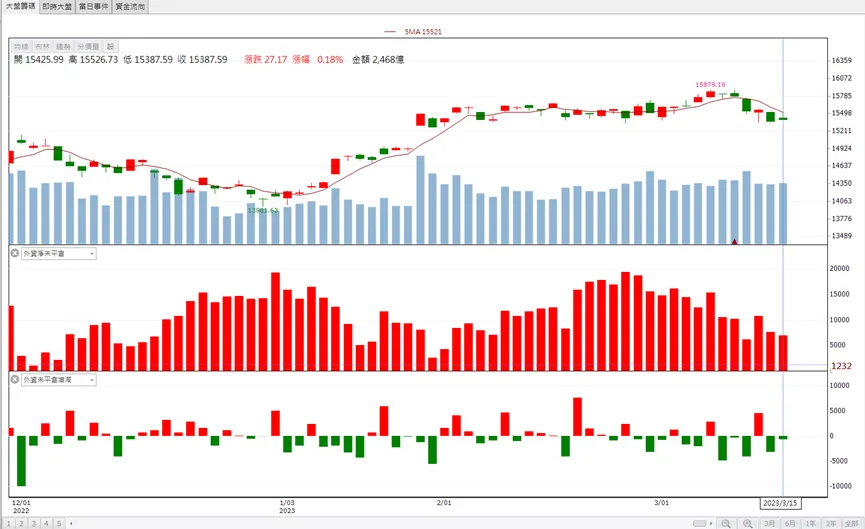Viewport: 865px width, 529px height.
Task: Click the zoom-out magnifier icon
Action: click(x=726, y=523)
